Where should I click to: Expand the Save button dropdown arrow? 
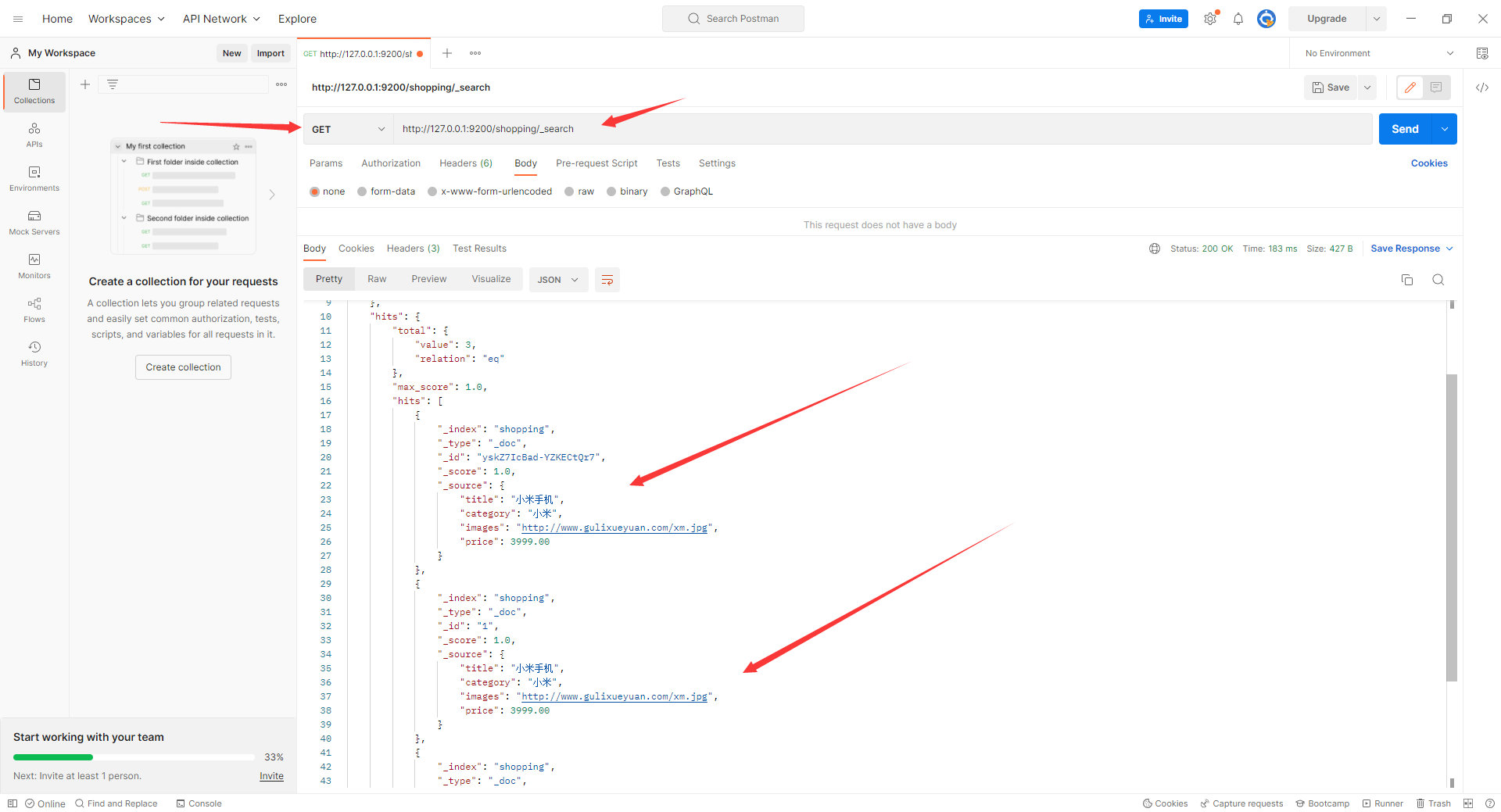pos(1367,88)
